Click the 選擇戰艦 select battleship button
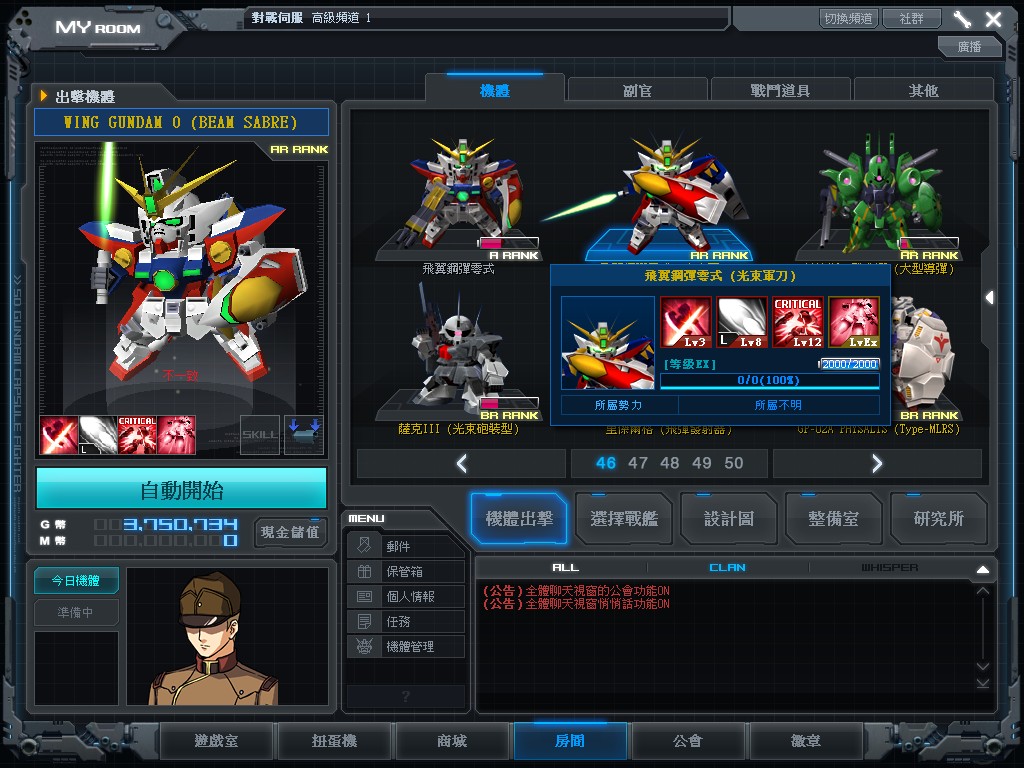 coord(624,519)
